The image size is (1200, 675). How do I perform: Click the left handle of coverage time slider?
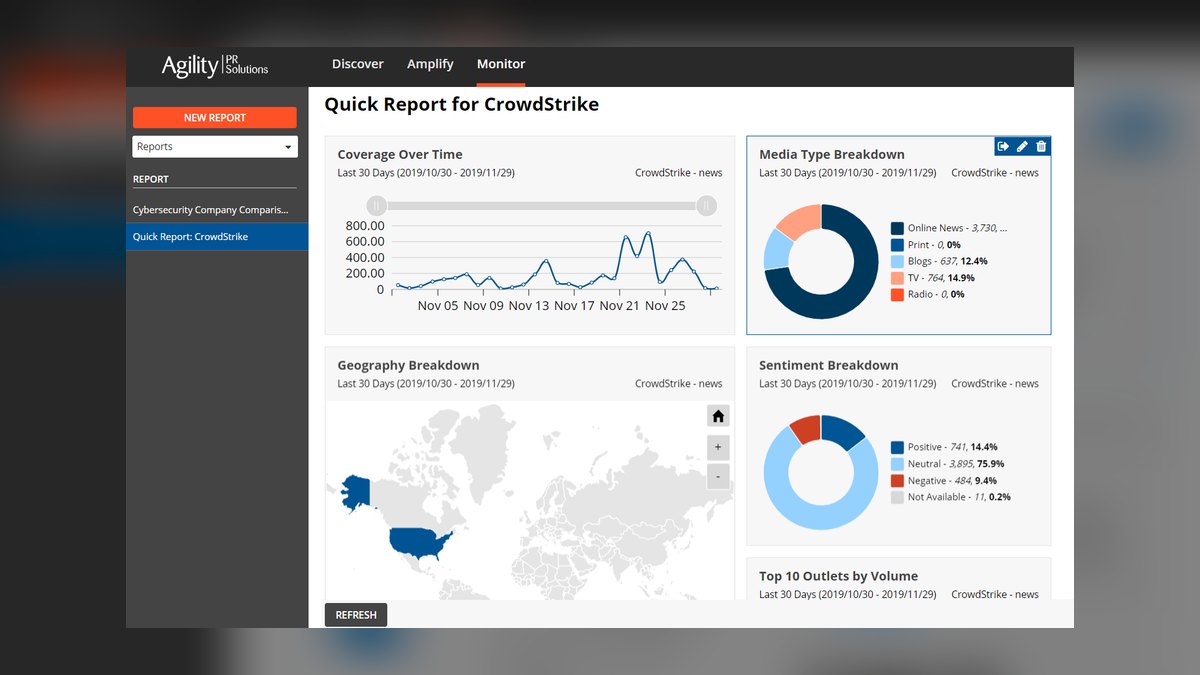(376, 206)
